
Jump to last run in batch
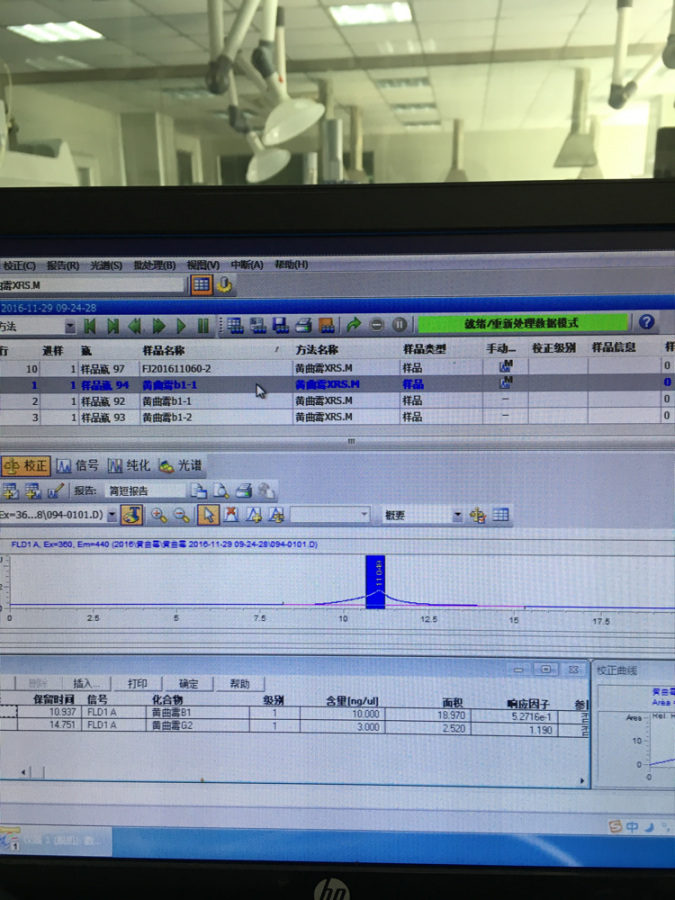[112, 326]
